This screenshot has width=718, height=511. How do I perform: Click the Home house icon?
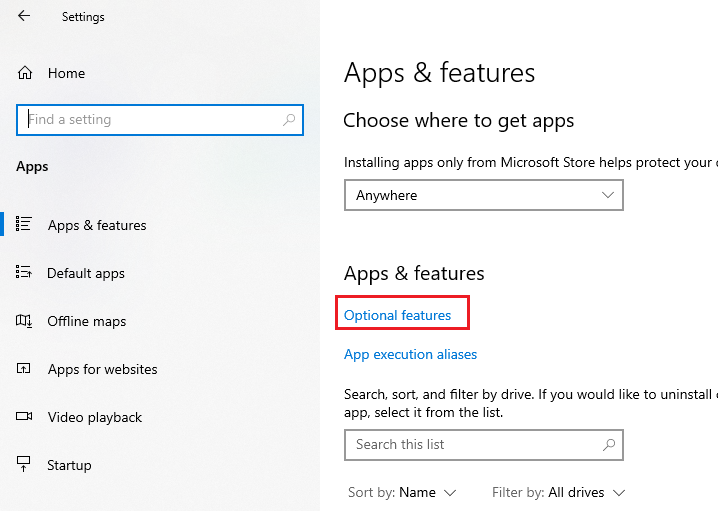pos(25,73)
